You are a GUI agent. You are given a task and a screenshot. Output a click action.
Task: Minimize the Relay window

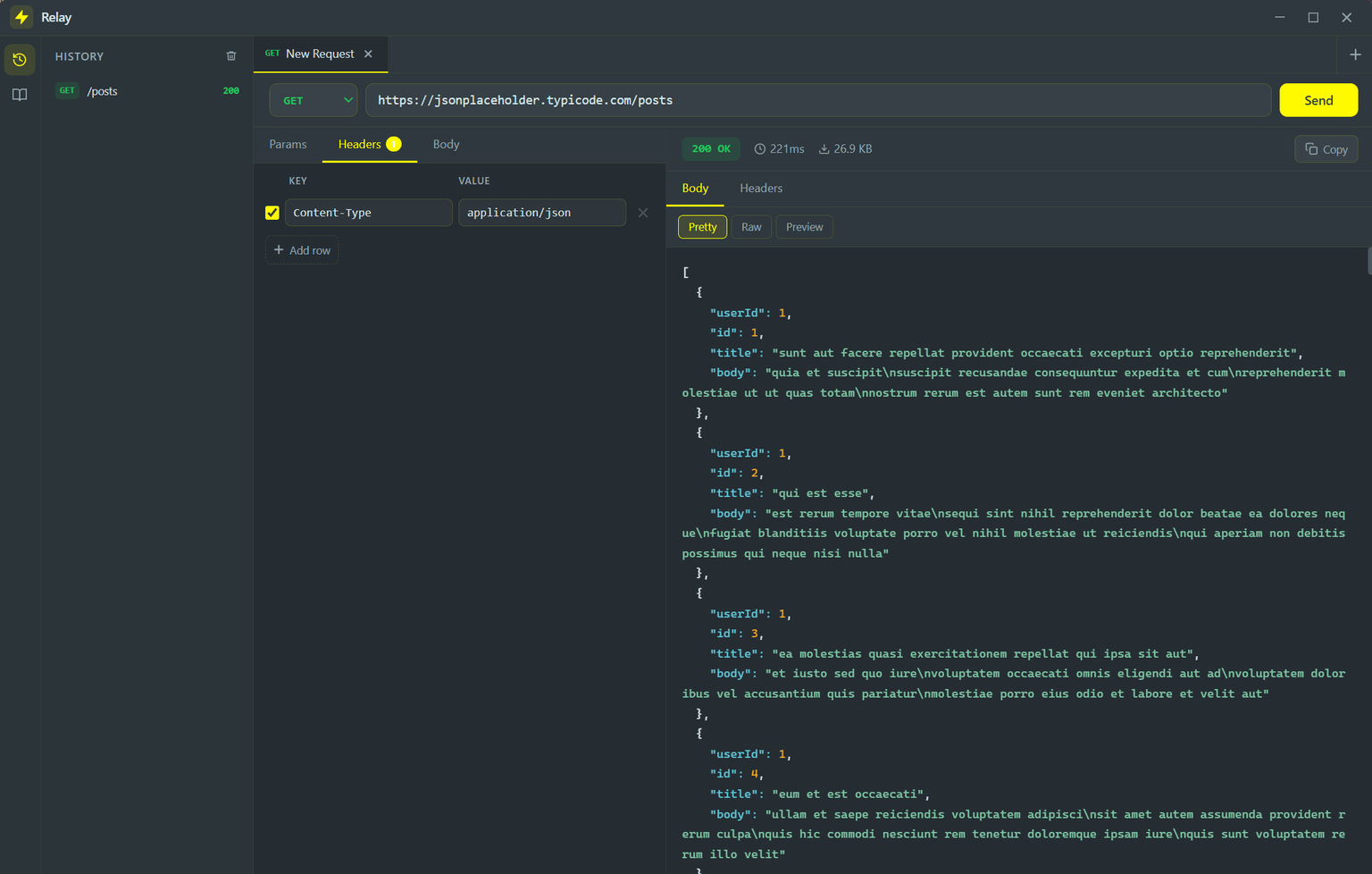pos(1280,17)
